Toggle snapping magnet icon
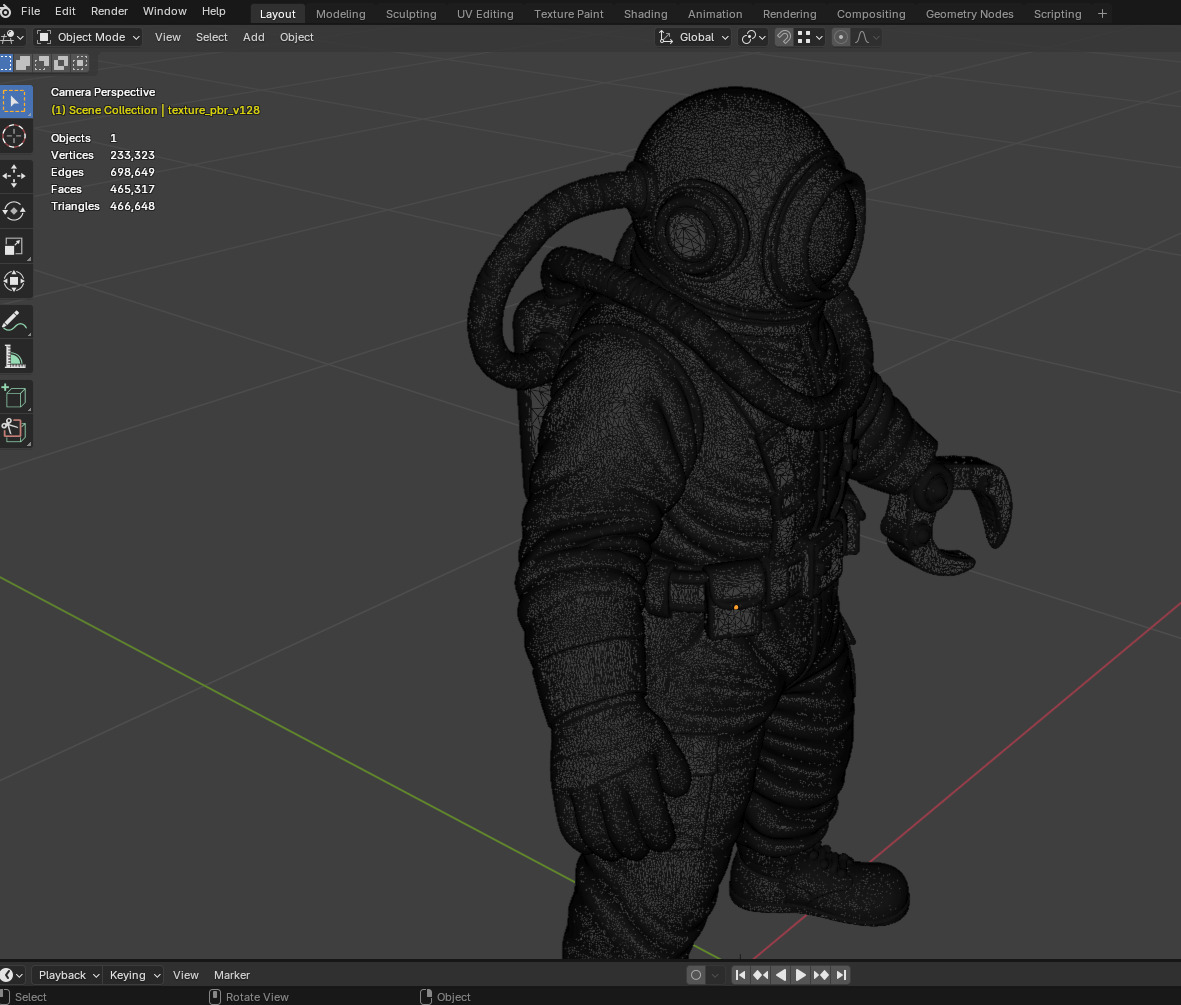This screenshot has width=1181, height=1005. (784, 37)
